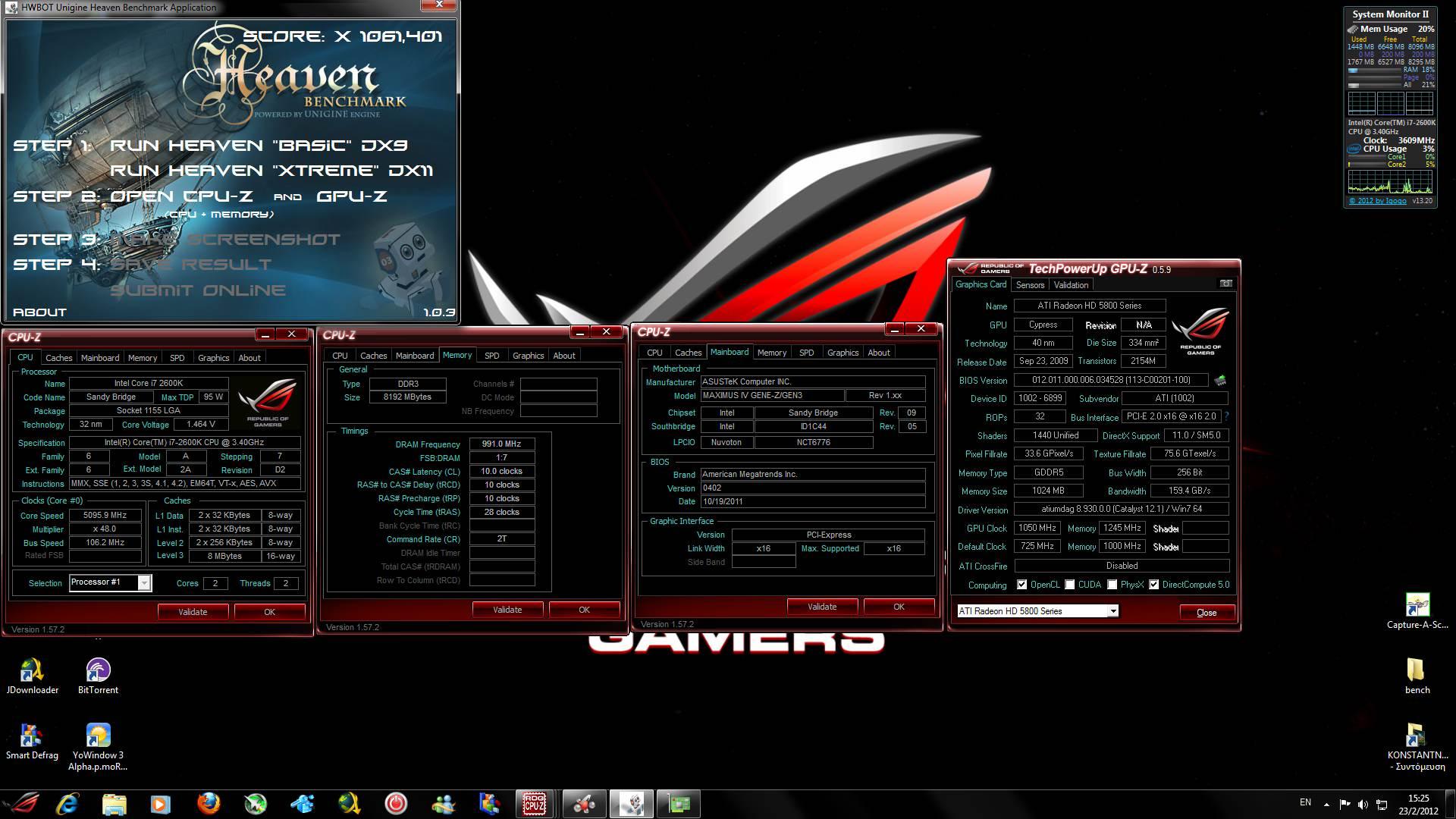The height and width of the screenshot is (819, 1456).
Task: Click the GPU-Z graphics card taskbar button
Action: (679, 804)
